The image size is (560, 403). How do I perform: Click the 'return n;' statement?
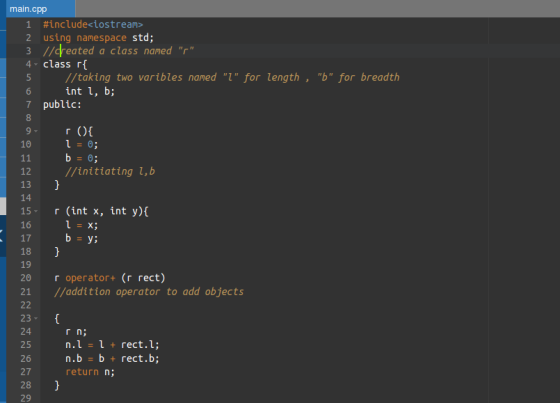click(x=90, y=372)
